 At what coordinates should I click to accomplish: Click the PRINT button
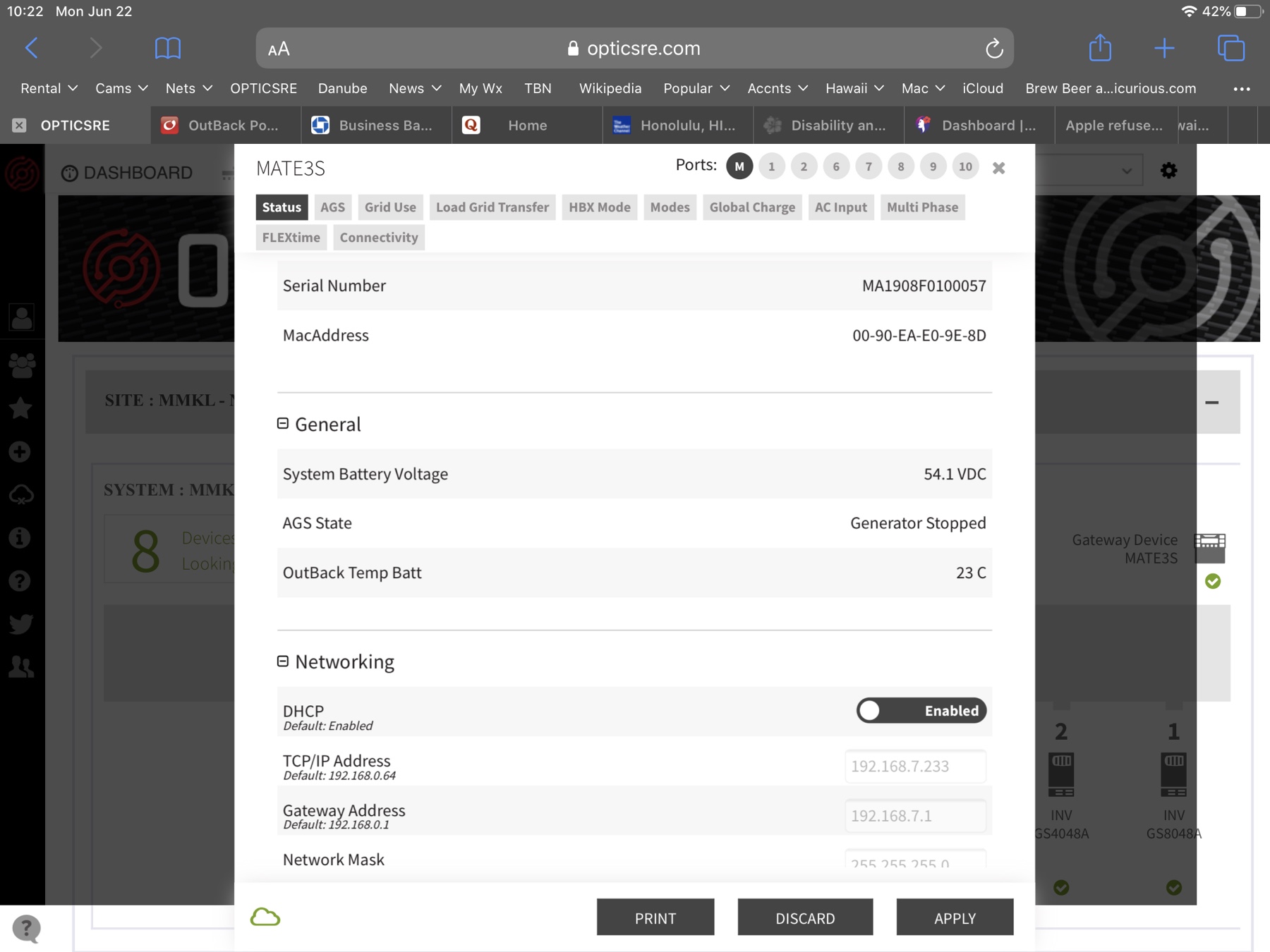655,917
